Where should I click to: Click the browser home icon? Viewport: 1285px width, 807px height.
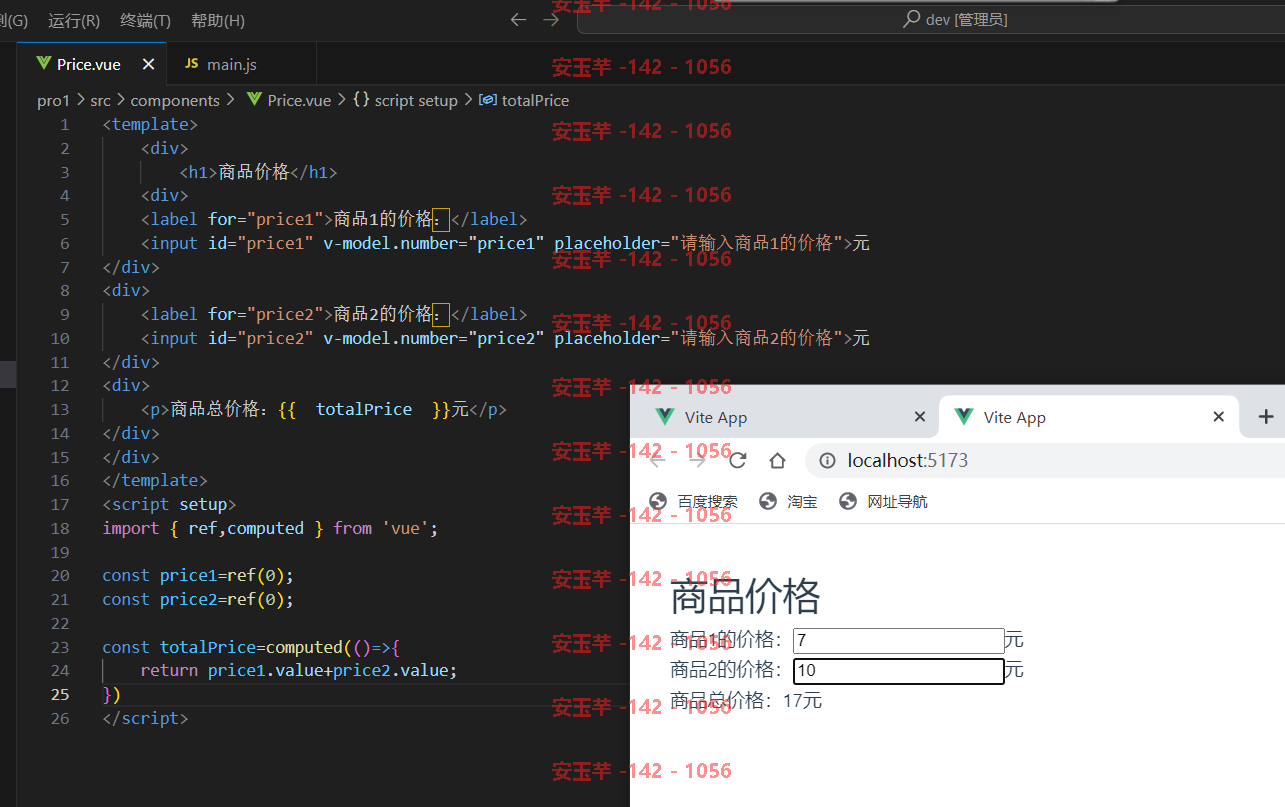tap(777, 460)
